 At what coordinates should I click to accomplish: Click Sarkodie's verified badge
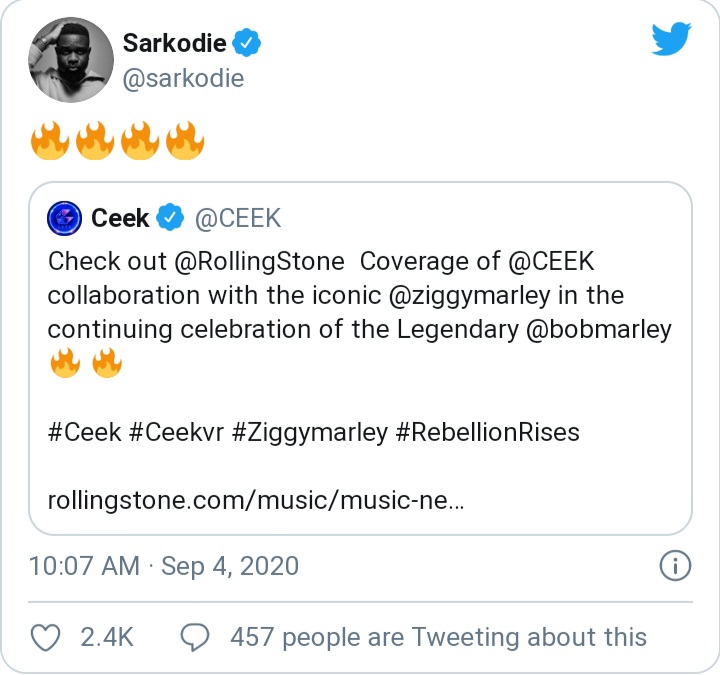tap(247, 43)
